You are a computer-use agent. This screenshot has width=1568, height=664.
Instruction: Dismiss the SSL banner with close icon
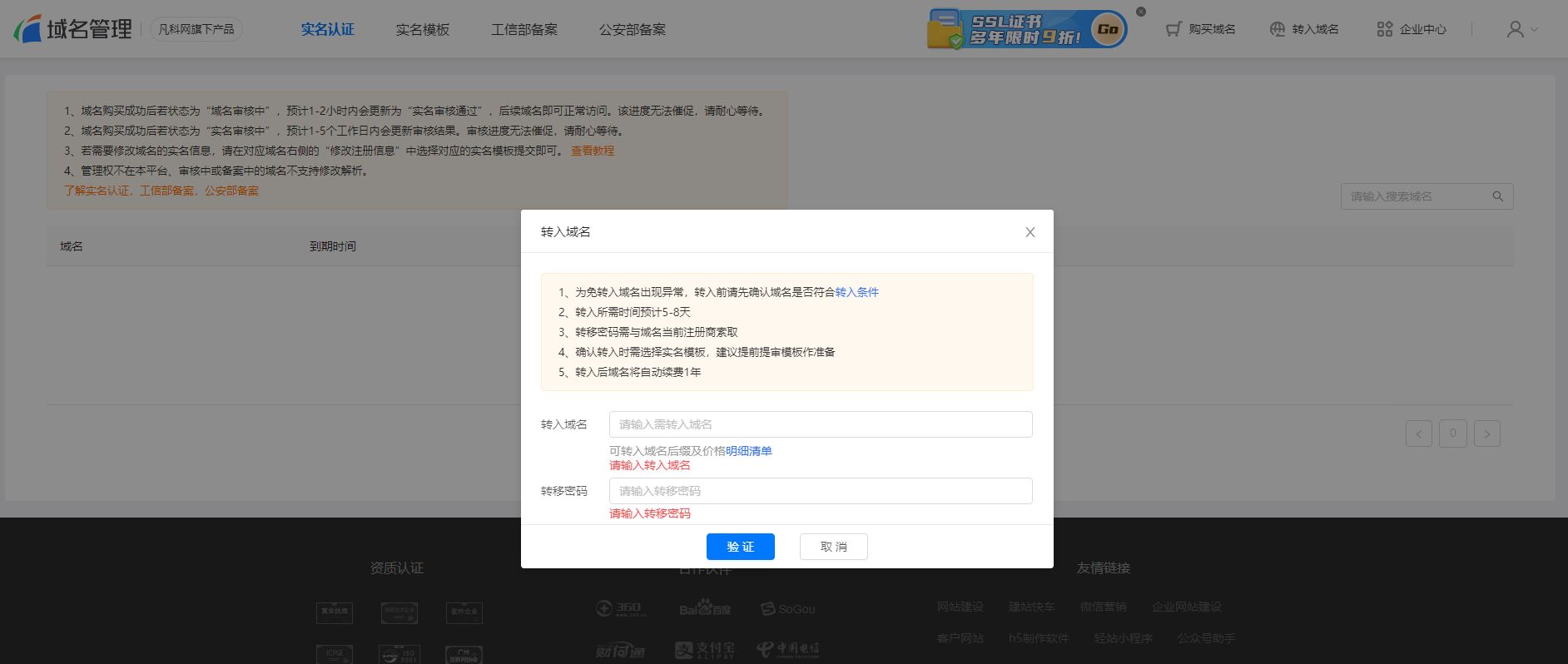1141,12
